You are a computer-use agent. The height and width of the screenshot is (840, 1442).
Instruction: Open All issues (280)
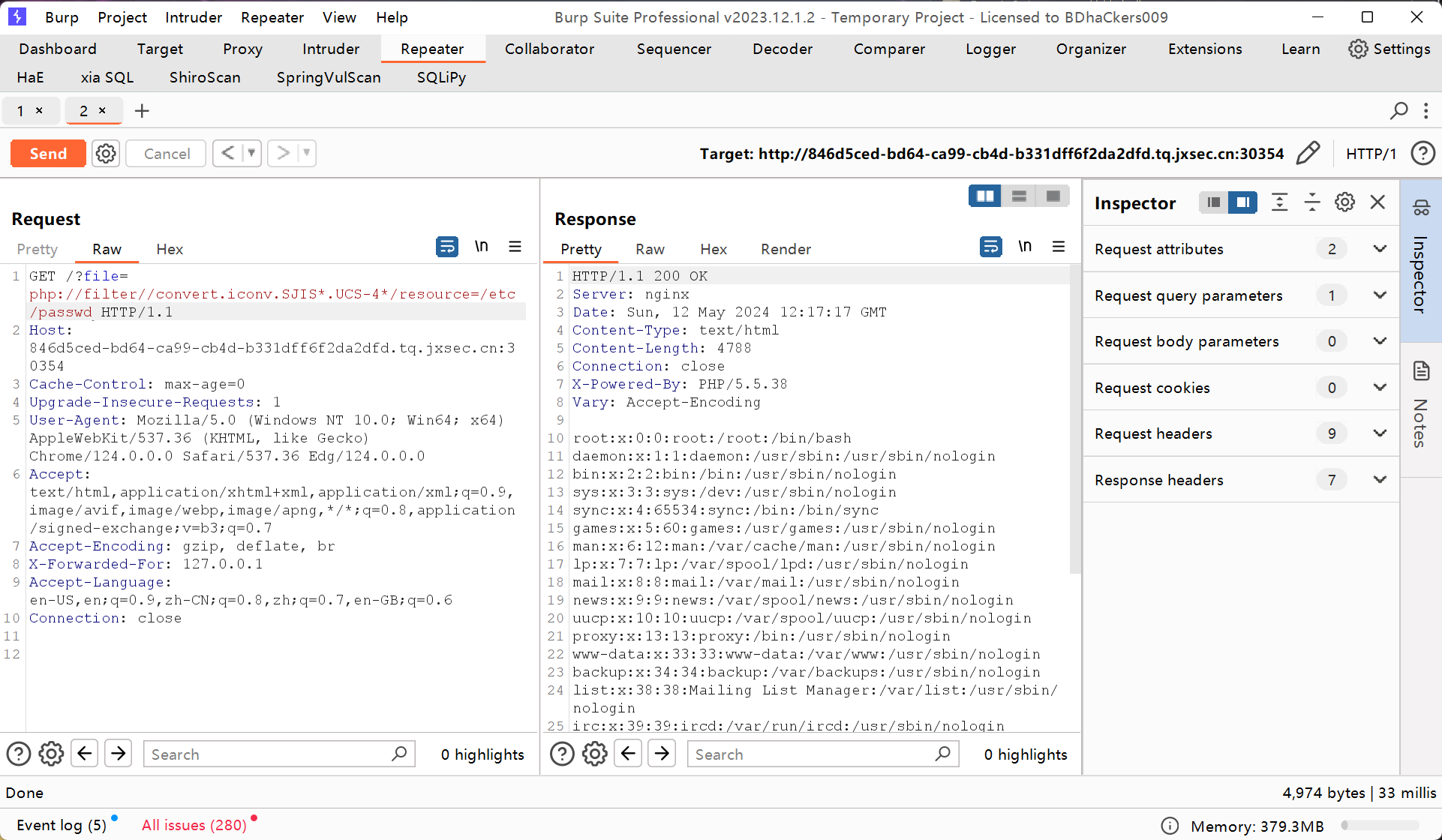(194, 825)
